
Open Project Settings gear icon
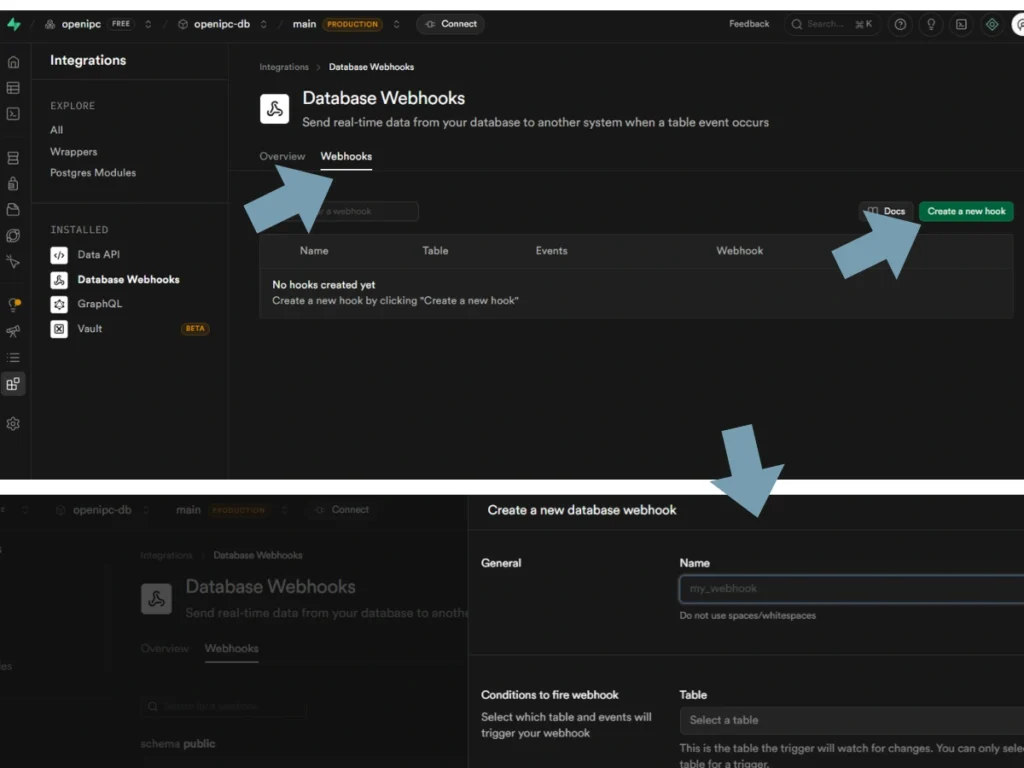(x=13, y=424)
